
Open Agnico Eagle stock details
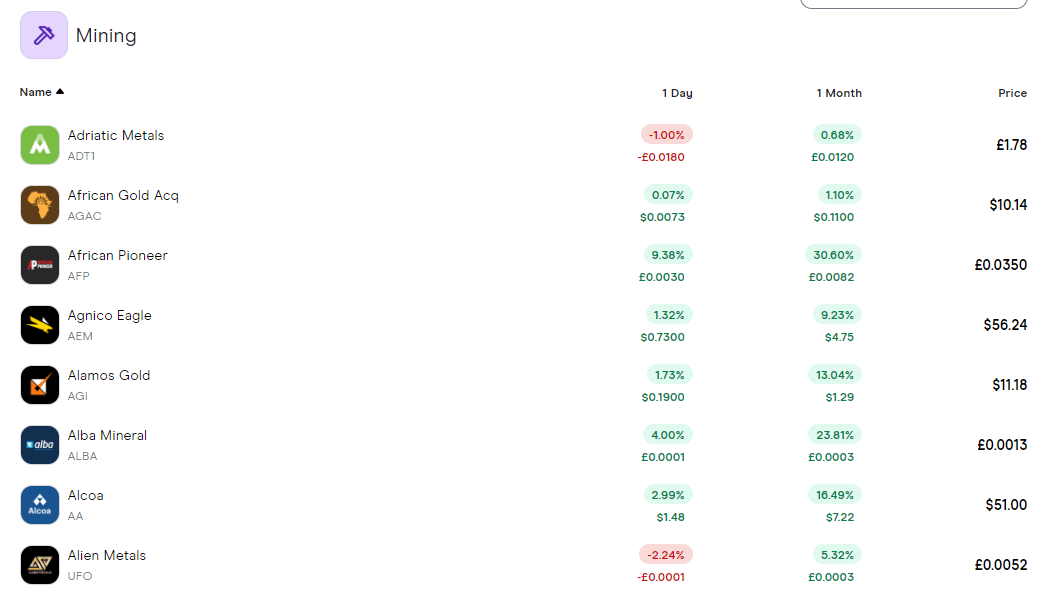[110, 315]
